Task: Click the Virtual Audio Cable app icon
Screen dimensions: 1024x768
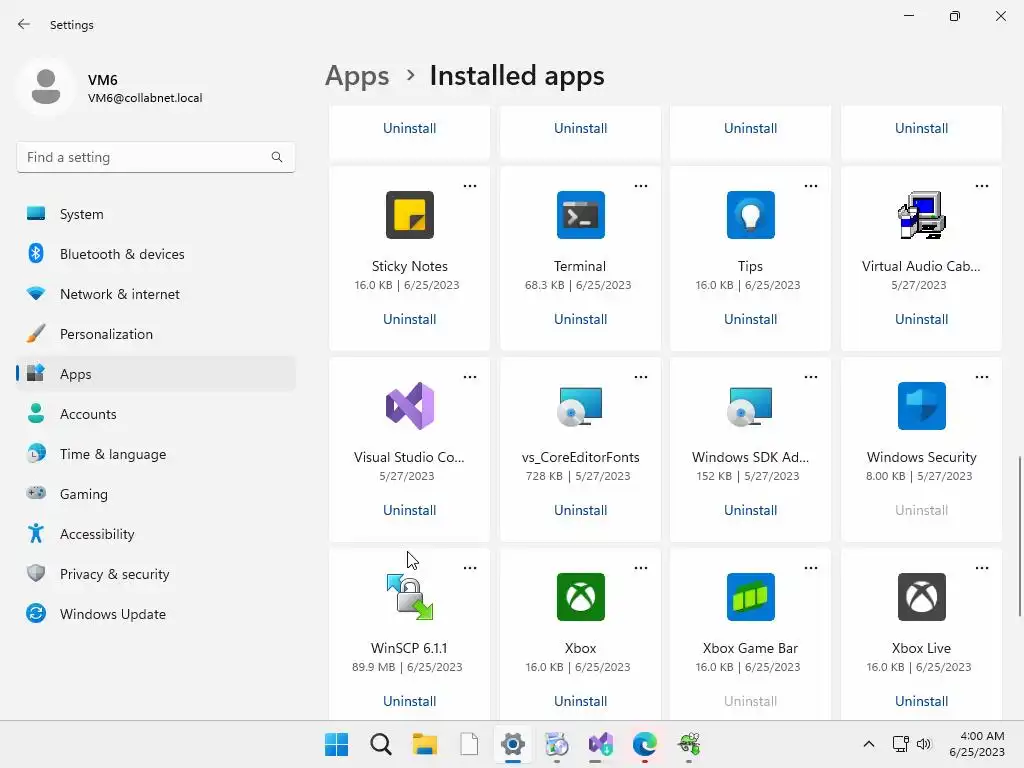Action: [x=921, y=215]
